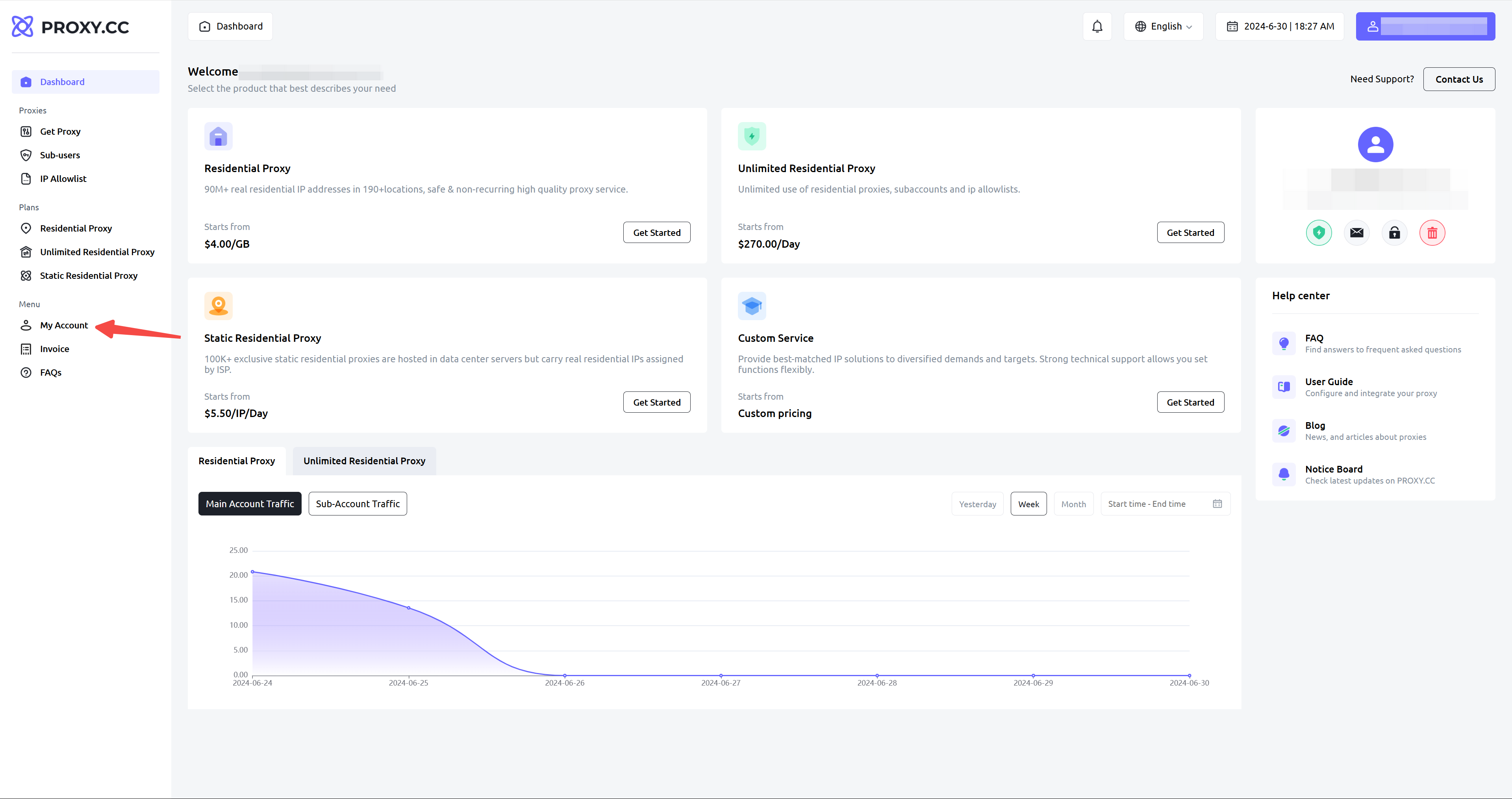This screenshot has height=799, width=1512.
Task: Click Get Started for Residential Proxy
Action: click(x=657, y=232)
